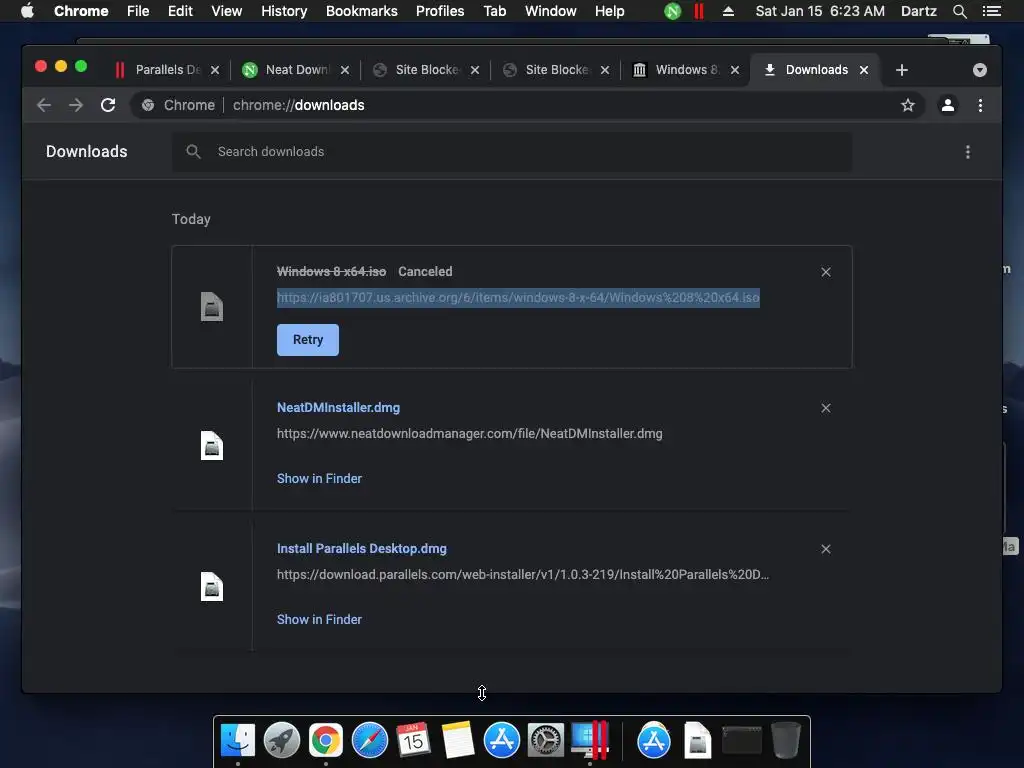
Task: Open the Chrome profile avatar menu
Action: (x=948, y=105)
